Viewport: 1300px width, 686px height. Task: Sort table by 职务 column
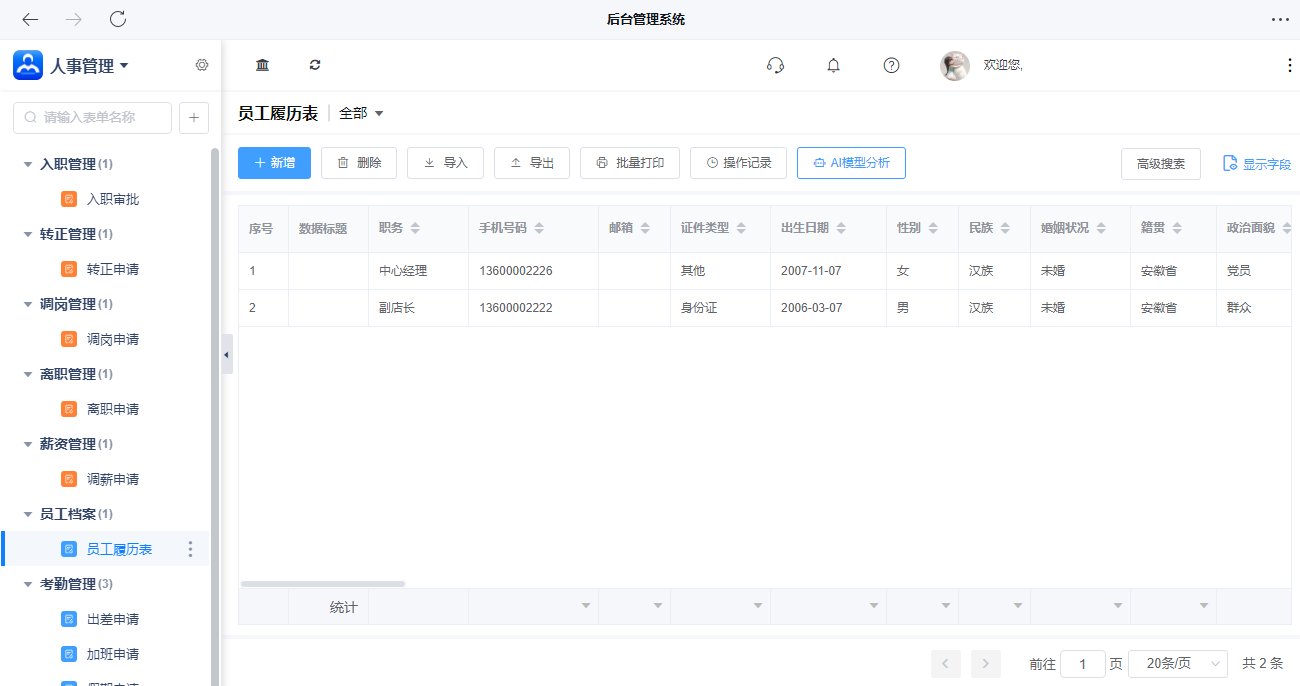tap(415, 228)
